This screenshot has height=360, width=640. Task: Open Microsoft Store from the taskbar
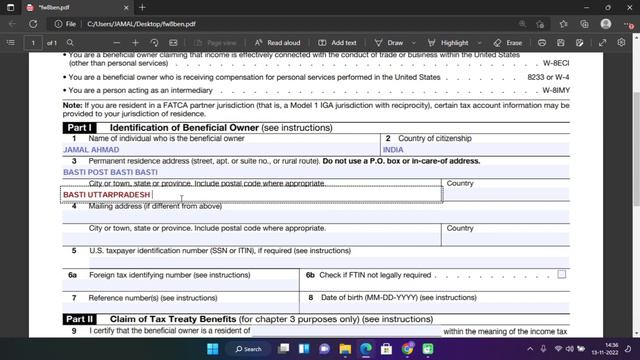[386, 349]
